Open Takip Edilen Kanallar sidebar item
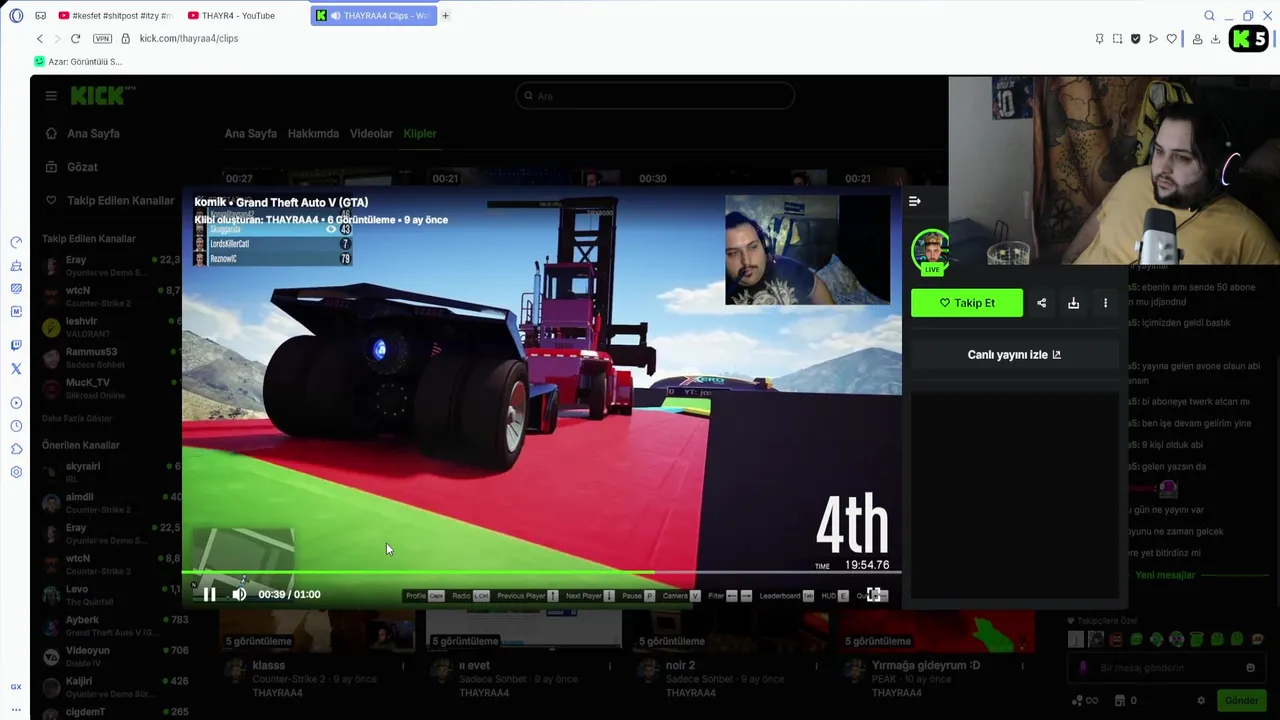The width and height of the screenshot is (1280, 720). (x=110, y=200)
